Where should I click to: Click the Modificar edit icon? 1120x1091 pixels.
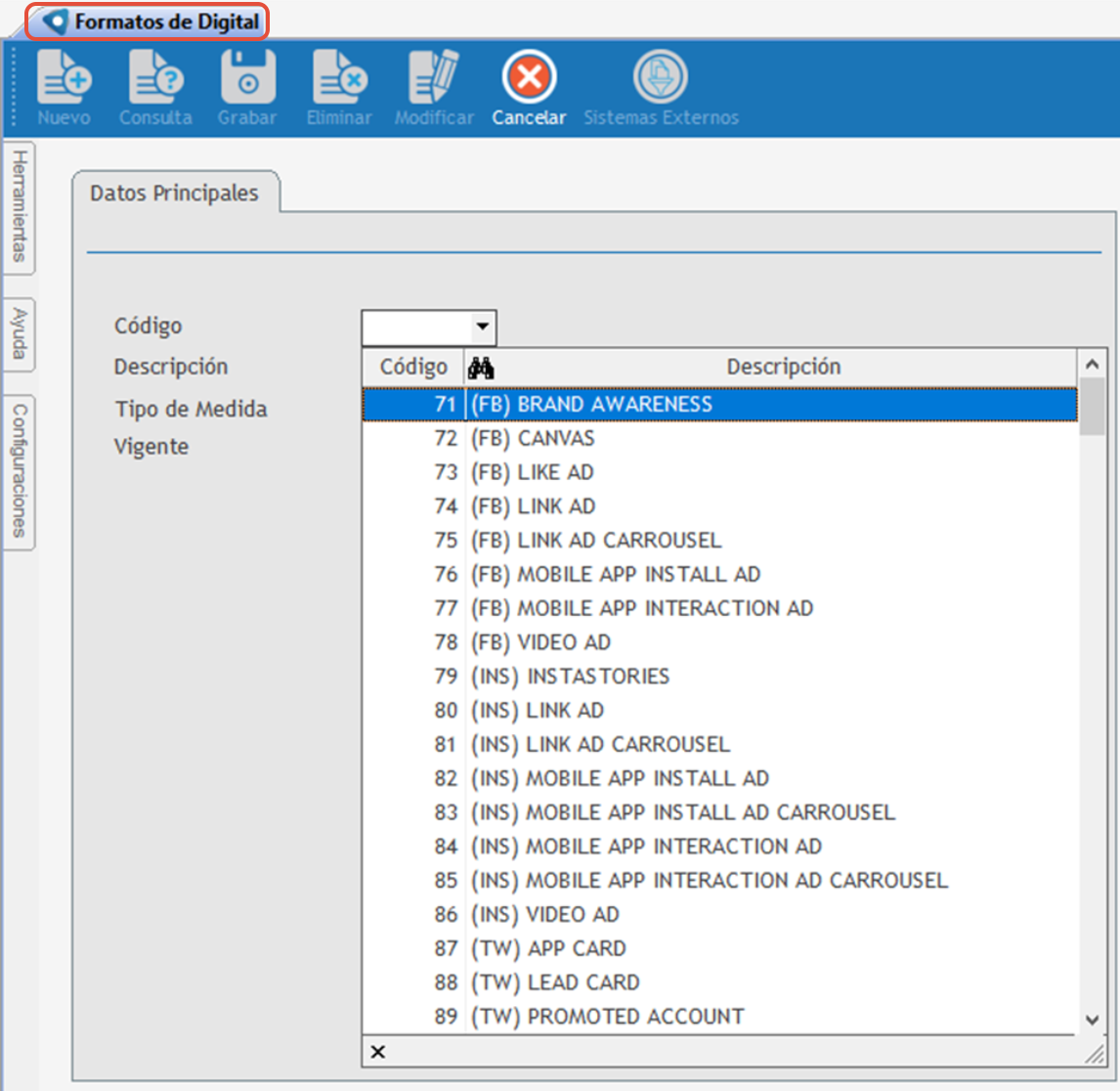(x=434, y=76)
